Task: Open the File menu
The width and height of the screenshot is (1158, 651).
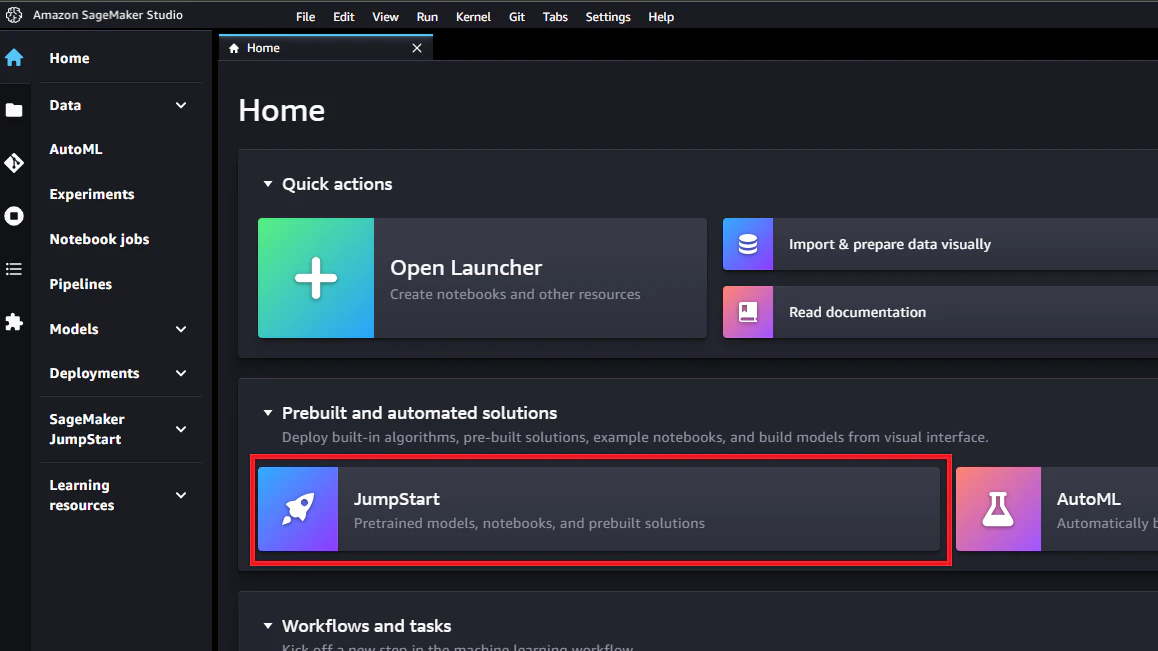Action: (306, 16)
